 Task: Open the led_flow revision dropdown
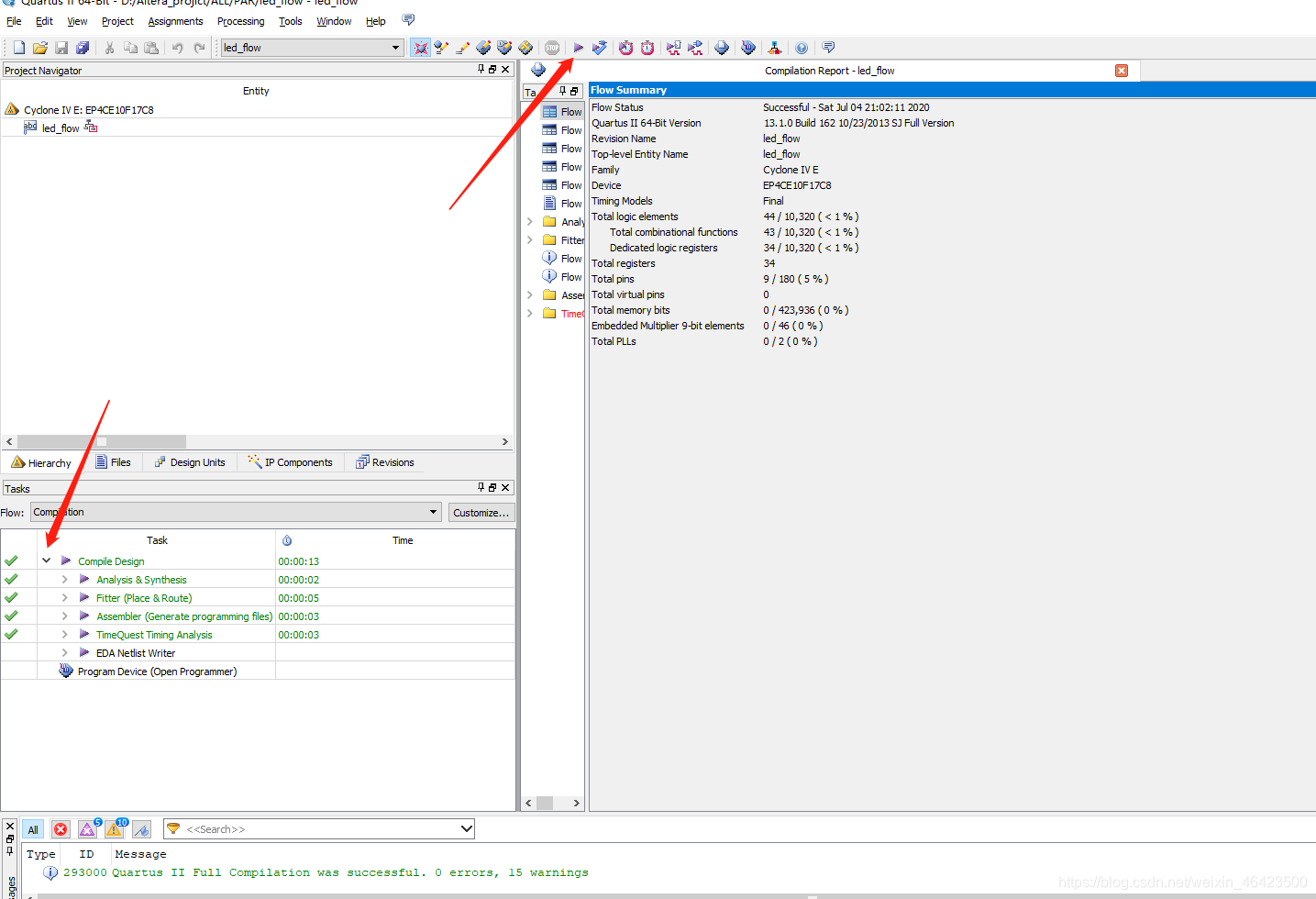313,48
